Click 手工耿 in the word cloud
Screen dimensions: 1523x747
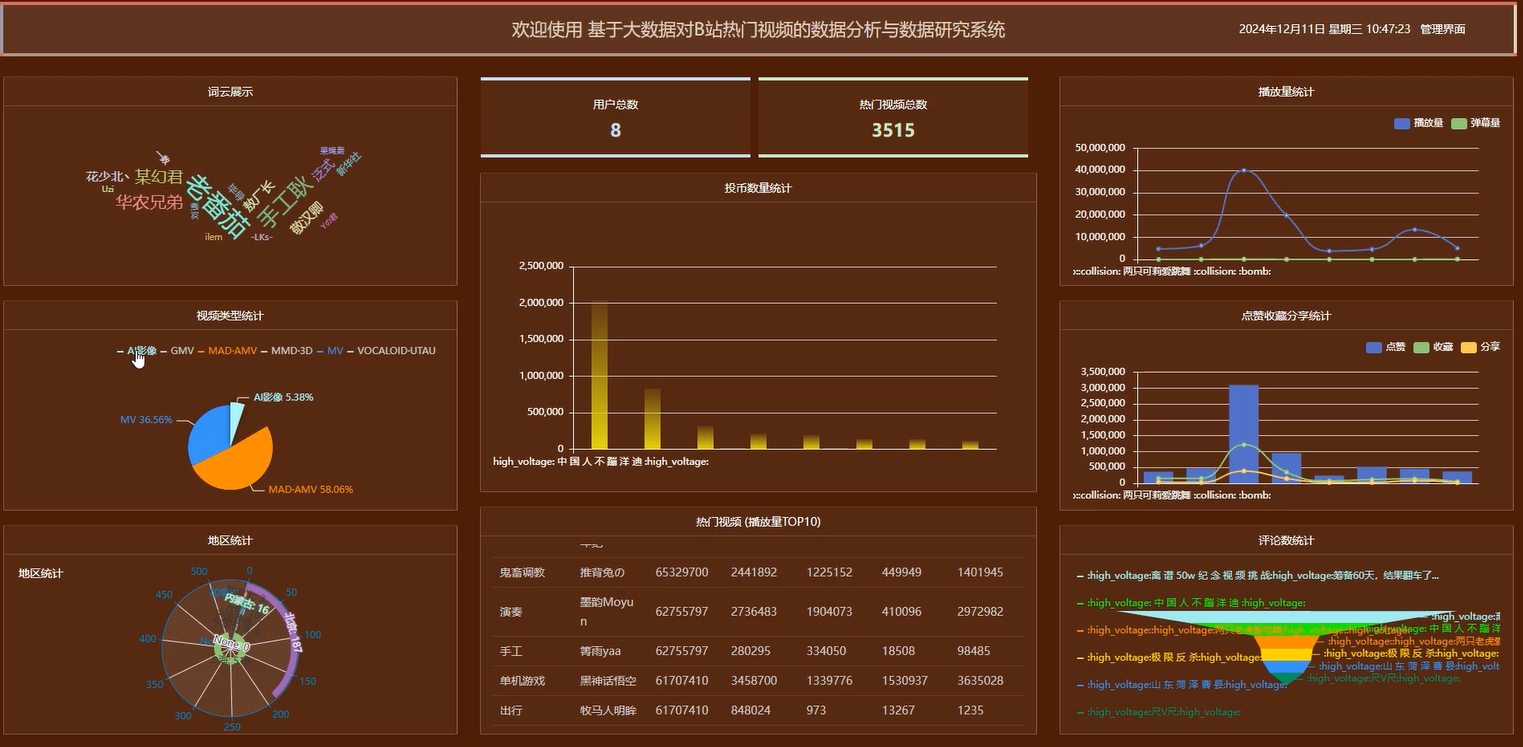283,202
